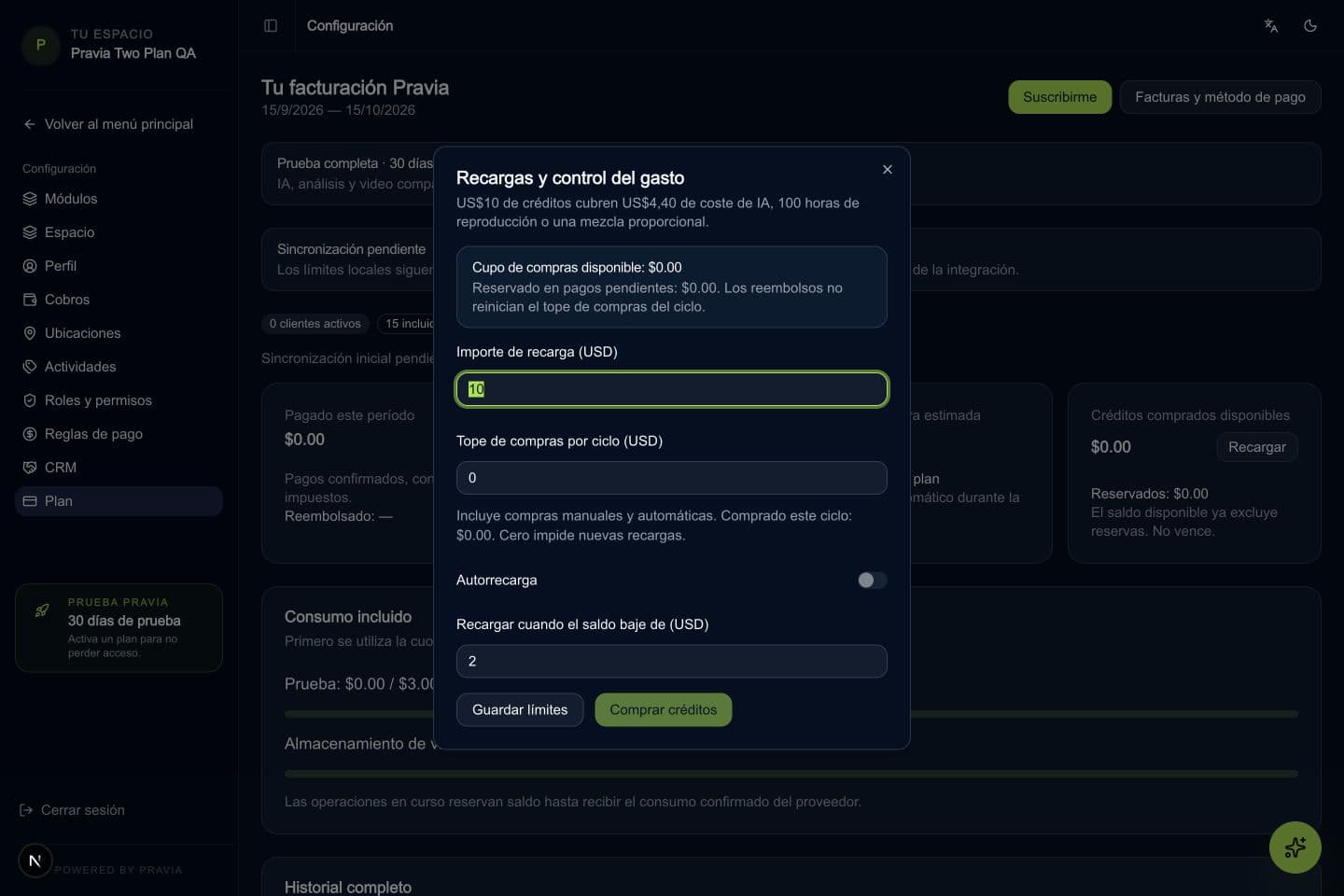The width and height of the screenshot is (1344, 896).
Task: Click the Ubicaciones map pin icon
Action: [x=30, y=333]
